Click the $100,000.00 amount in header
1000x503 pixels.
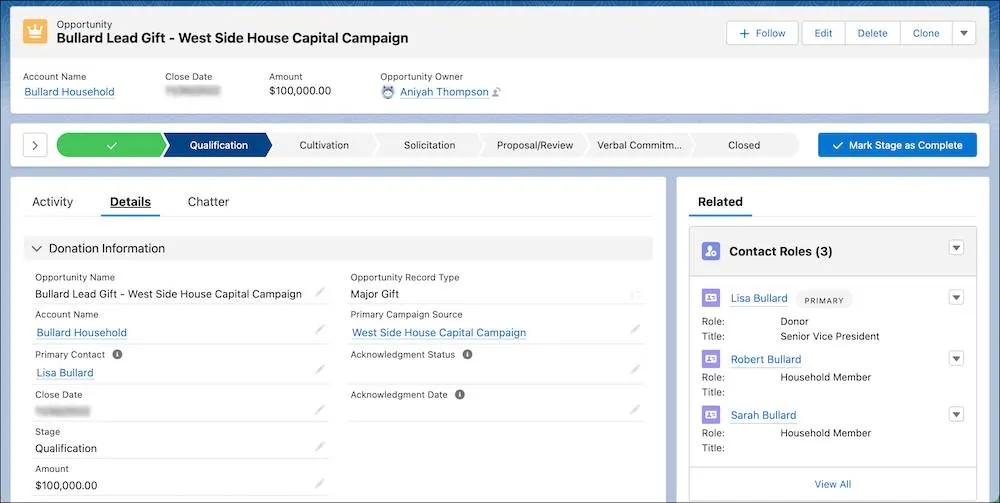point(300,91)
